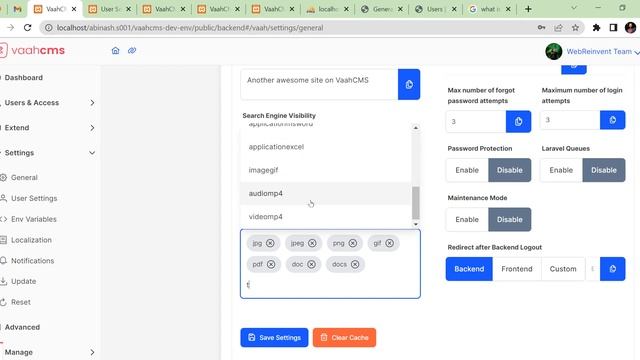
Task: Open browser tab search chevron
Action: point(574,8)
